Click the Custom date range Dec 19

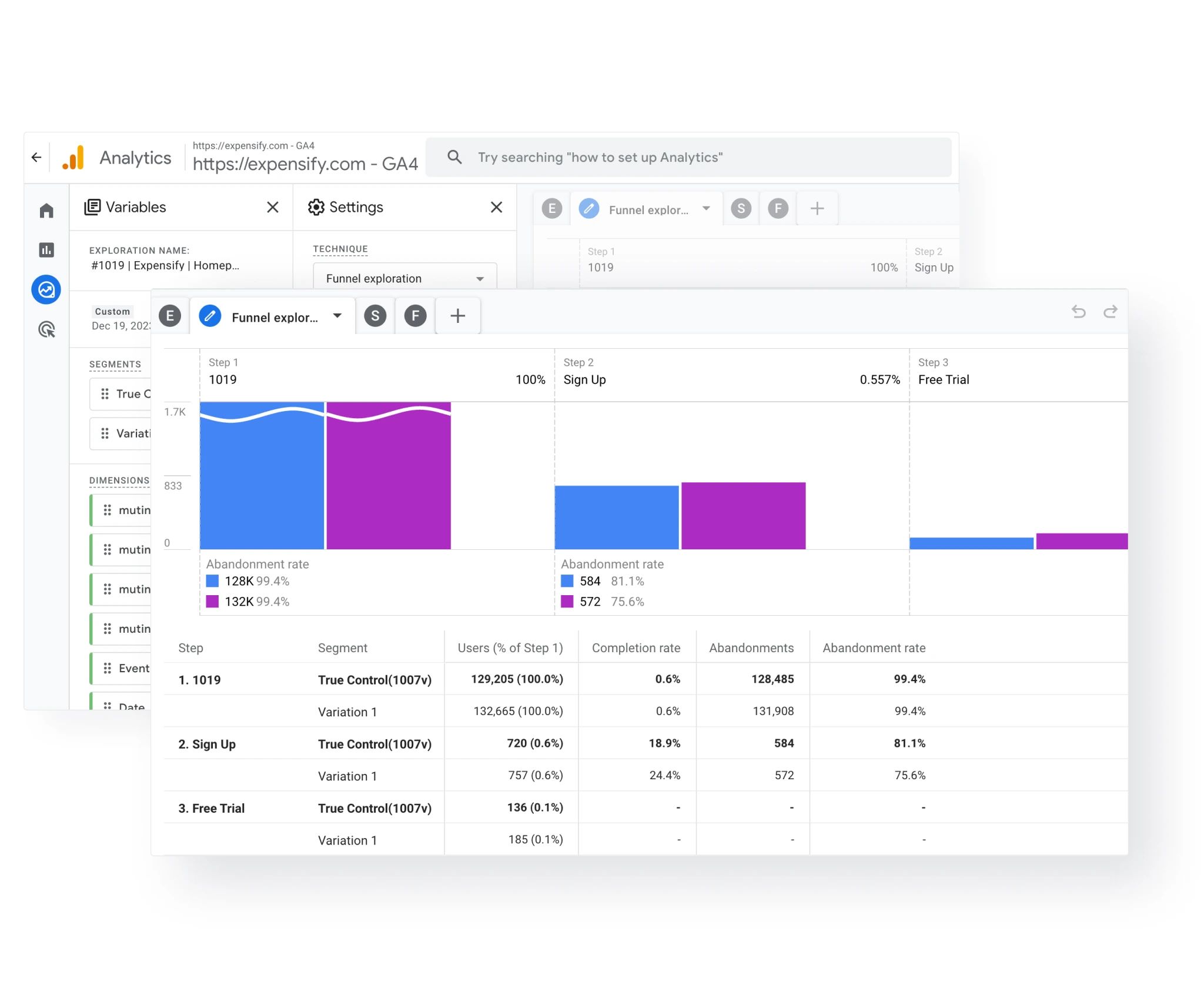121,319
